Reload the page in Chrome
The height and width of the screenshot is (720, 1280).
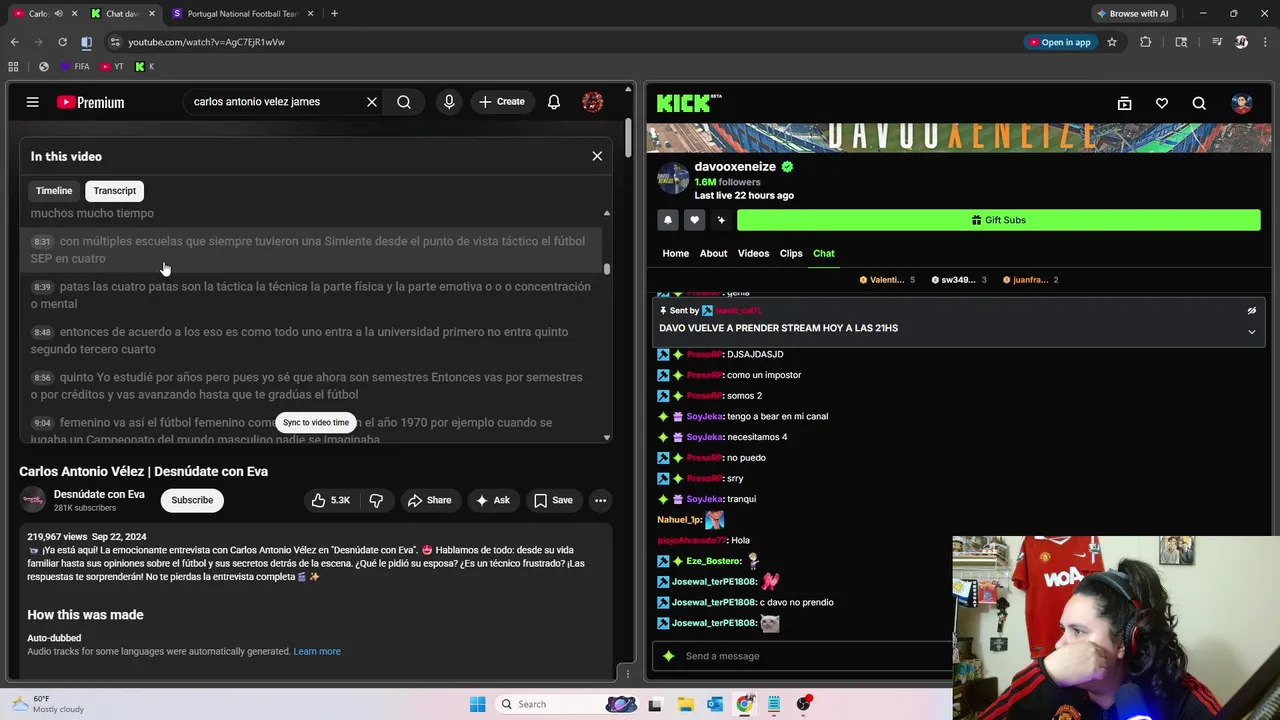click(x=62, y=42)
